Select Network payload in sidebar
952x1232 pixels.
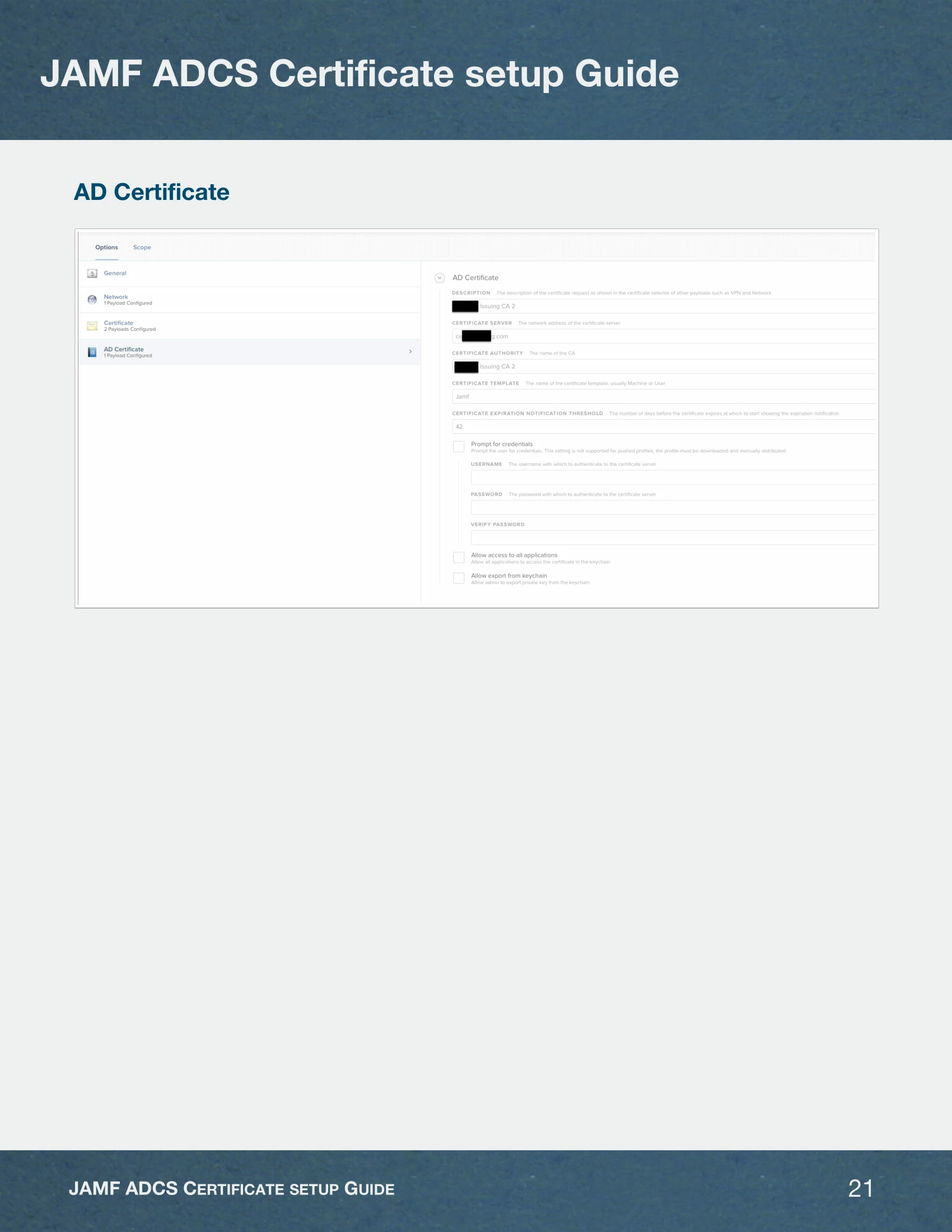pyautogui.click(x=249, y=300)
